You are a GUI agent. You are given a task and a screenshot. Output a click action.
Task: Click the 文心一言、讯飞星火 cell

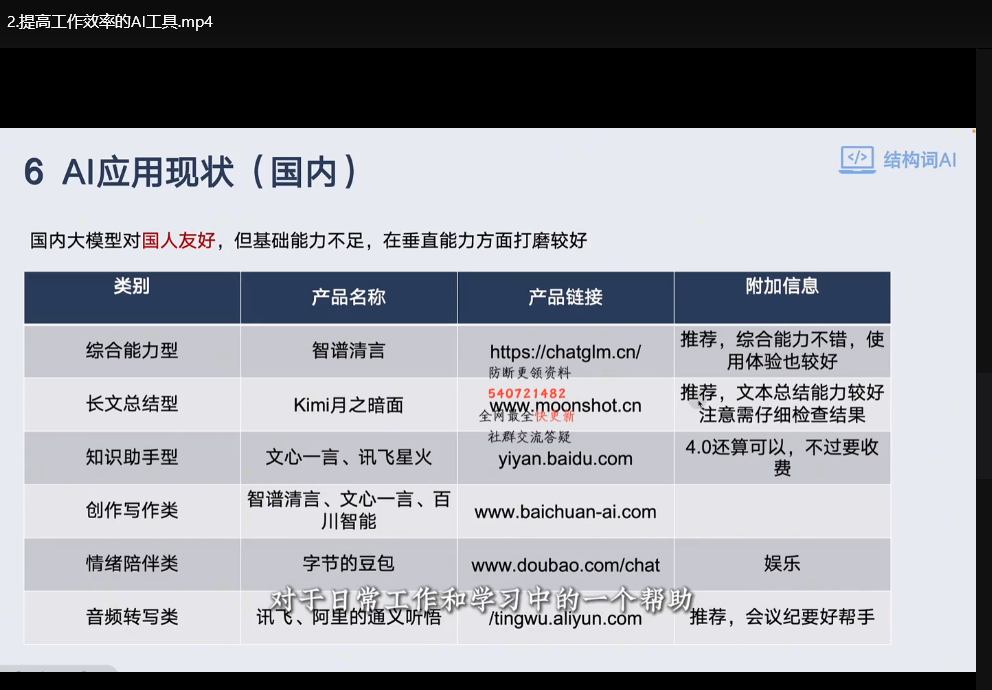(x=349, y=457)
